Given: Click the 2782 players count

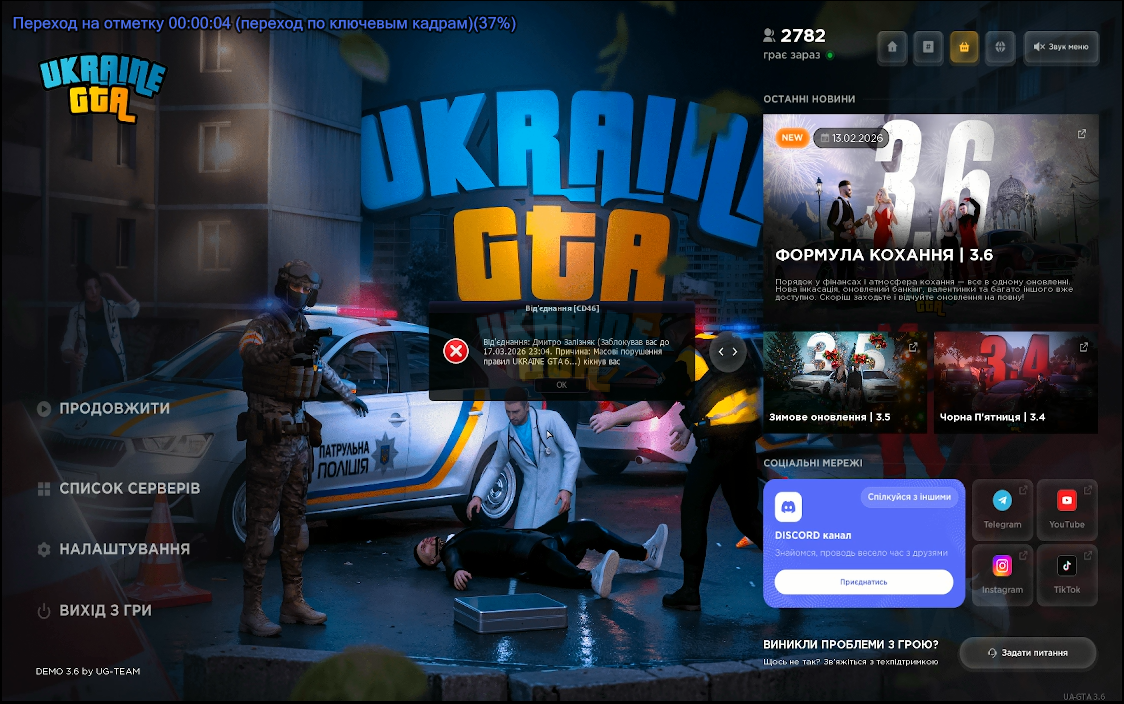Looking at the screenshot, I should [803, 36].
